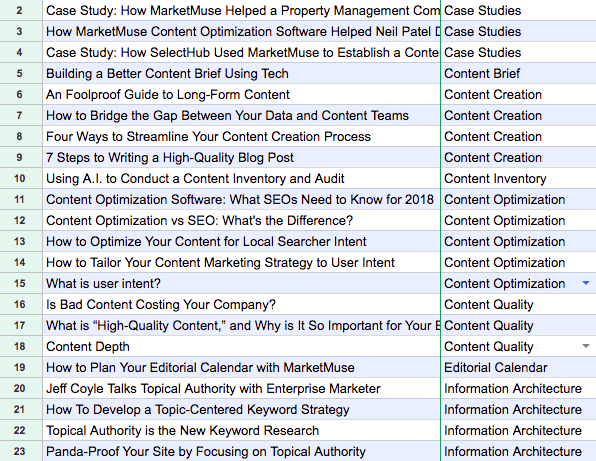Open the dropdown arrow in row 15's category cell
Screen dimensions: 596x461
pyautogui.click(x=586, y=283)
